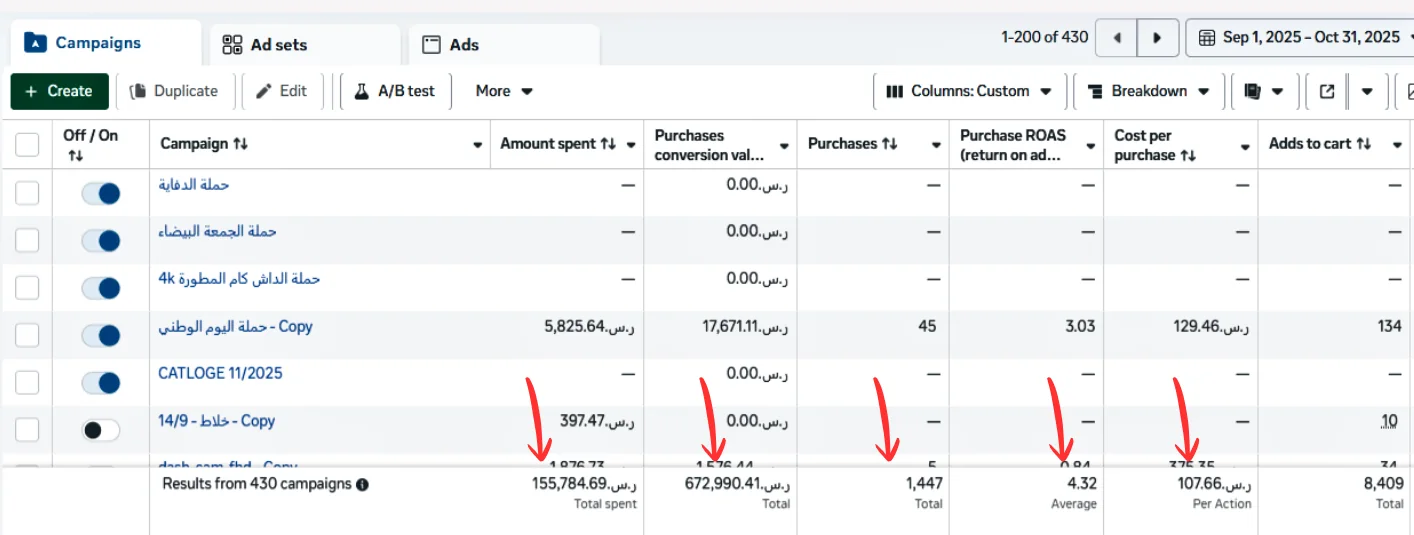Viewport: 1414px width, 535px height.
Task: Check the box for 14/9 - خلاط - Copy row
Action: point(27,430)
